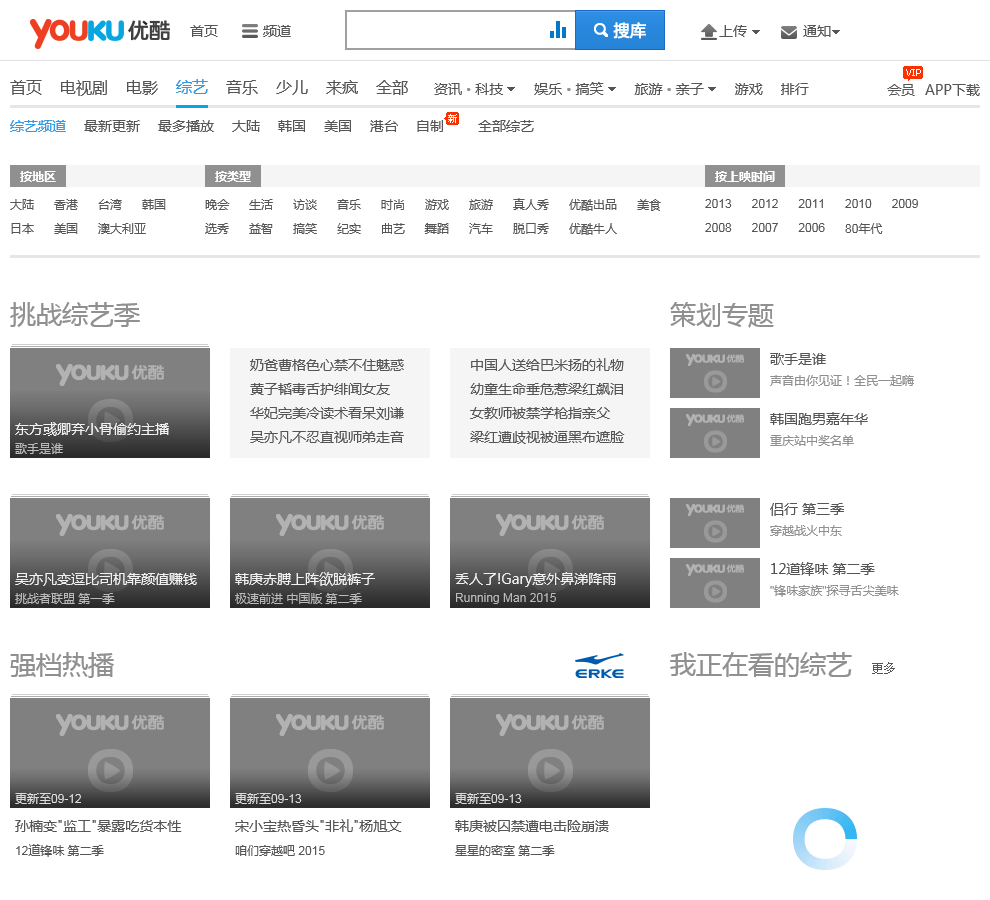Viewport: 990px width, 900px height.
Task: Select the 综艺 navigation tab
Action: coord(192,88)
